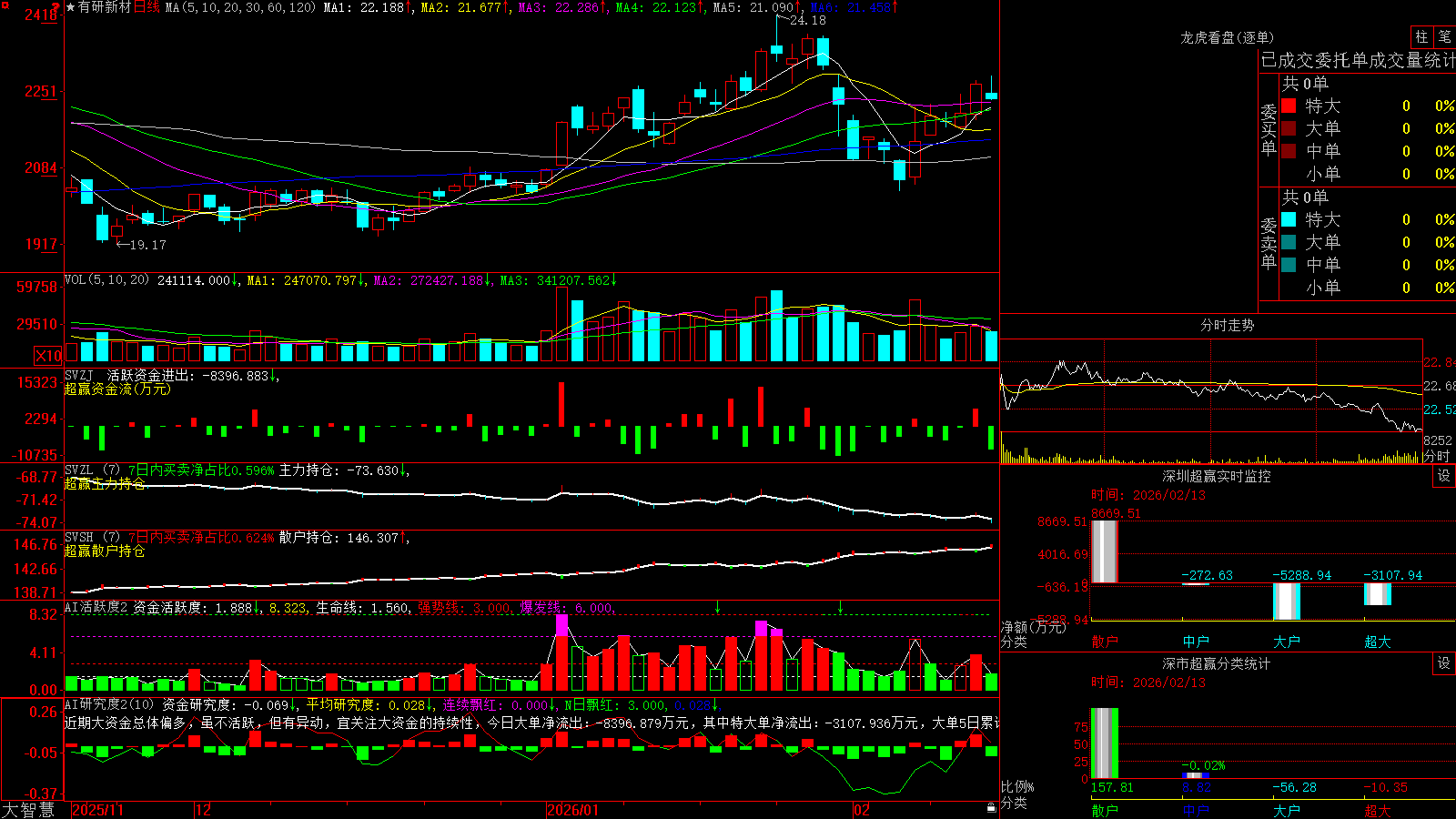This screenshot has width=1456, height=819.
Task: Click the 强势线: 3.000 label
Action: 464,607
